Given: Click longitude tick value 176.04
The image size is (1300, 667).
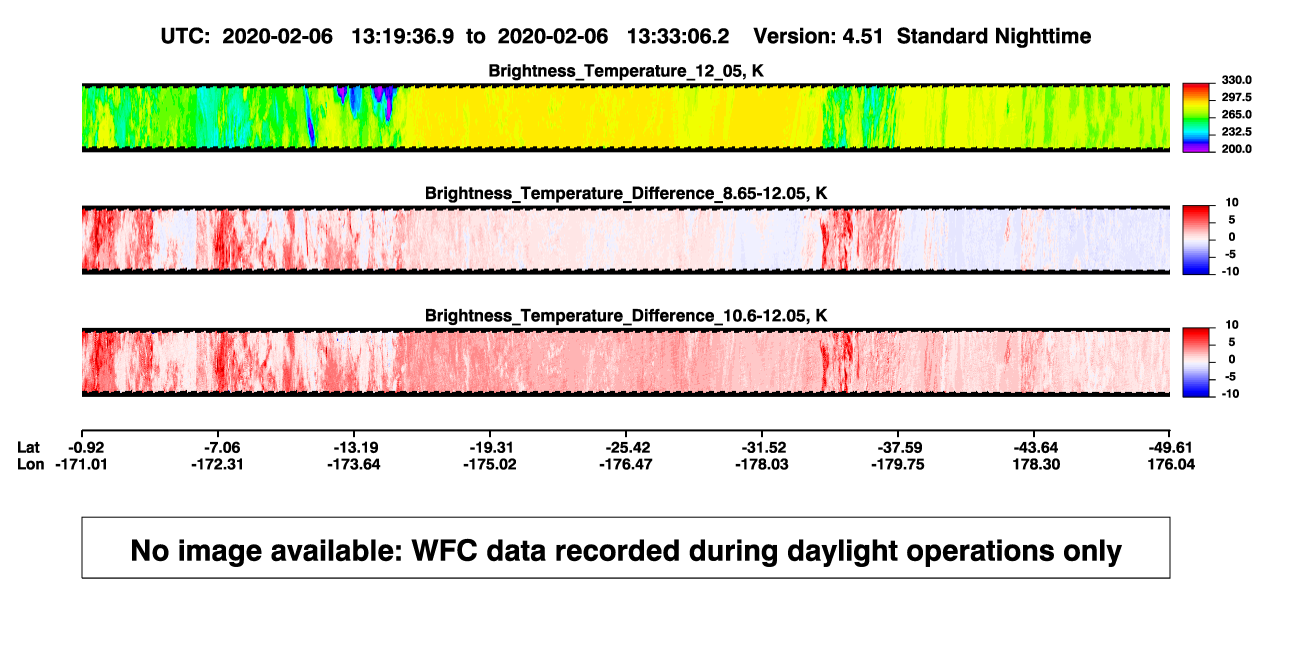Looking at the screenshot, I should point(1170,464).
